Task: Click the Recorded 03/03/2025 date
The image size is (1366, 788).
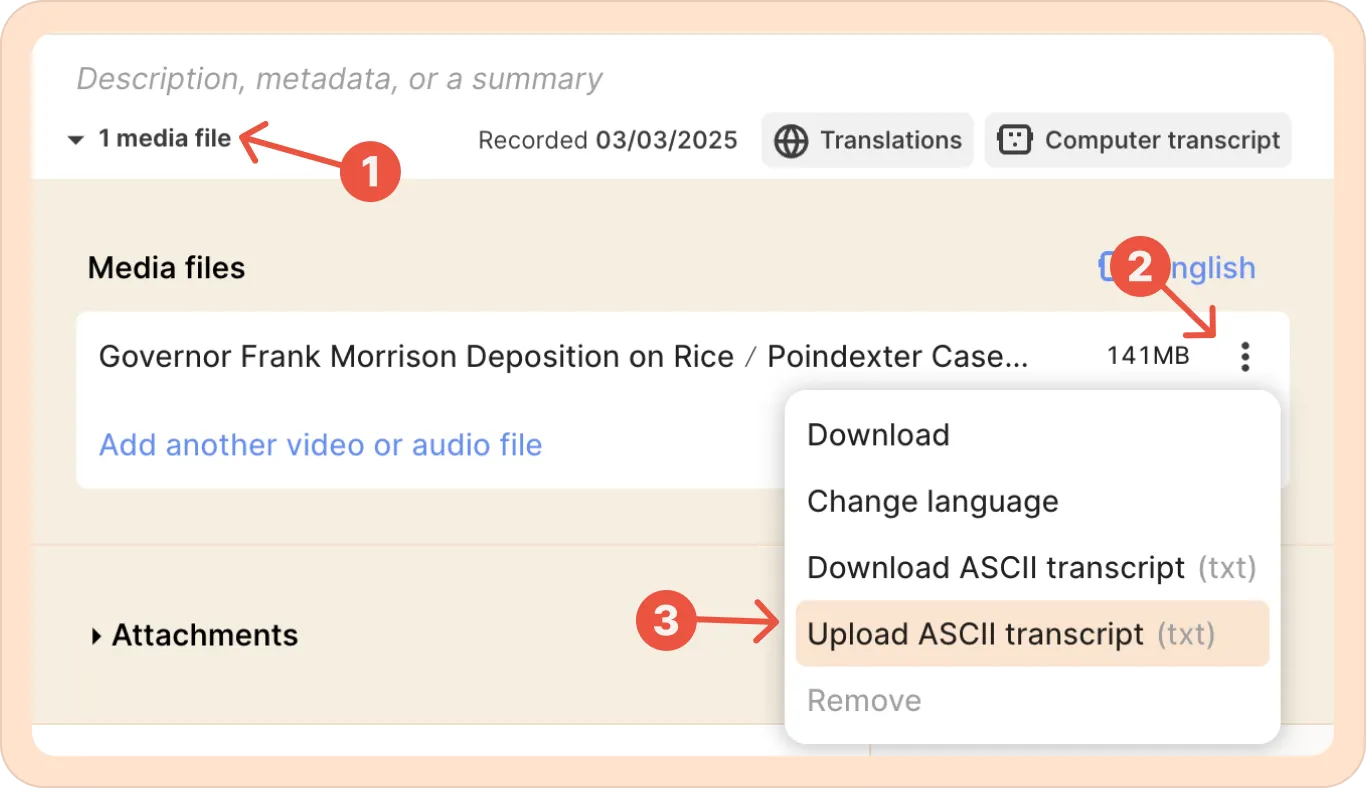Action: 607,141
